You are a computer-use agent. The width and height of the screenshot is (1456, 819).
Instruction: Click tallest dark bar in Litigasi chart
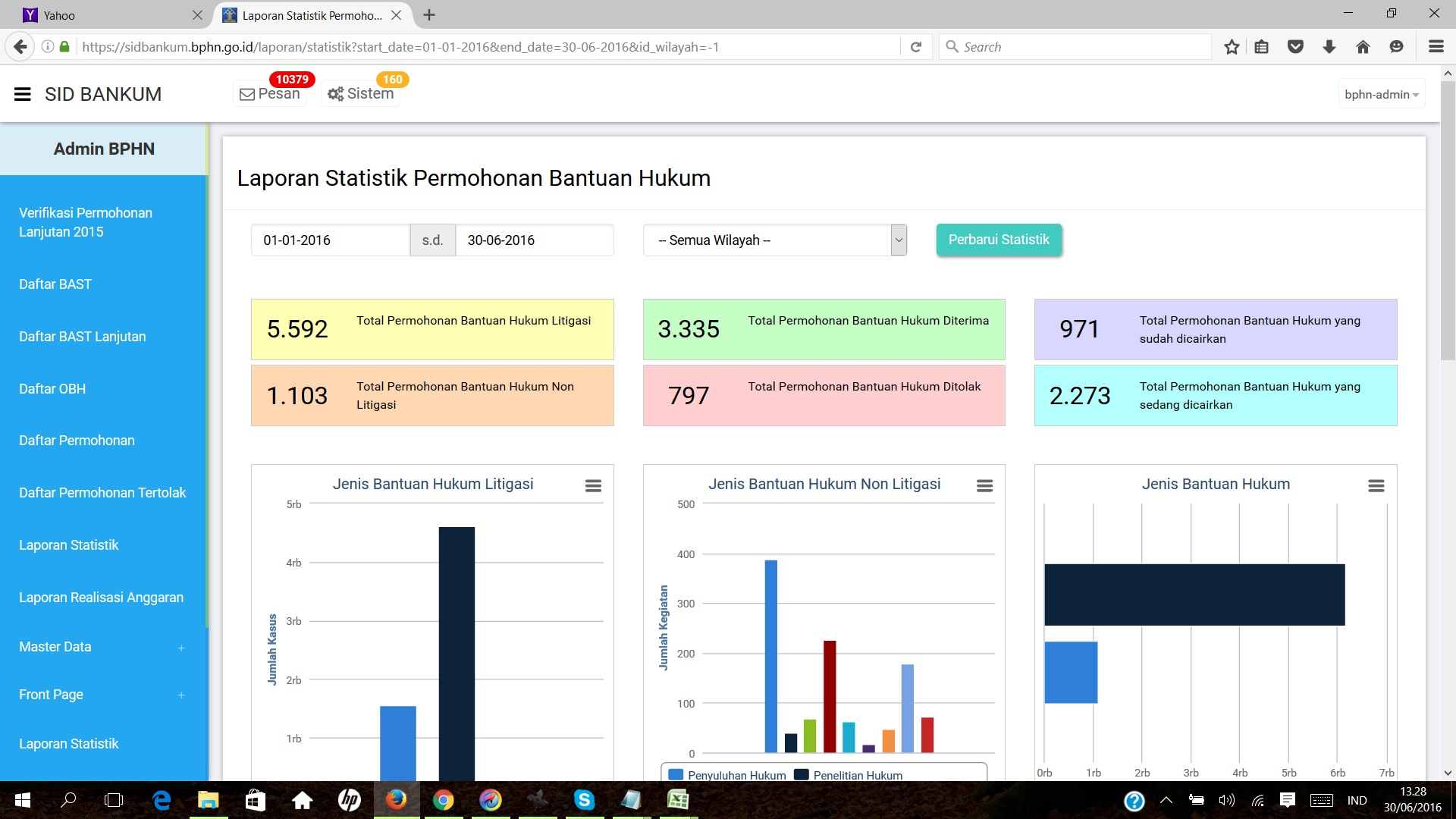[x=457, y=654]
